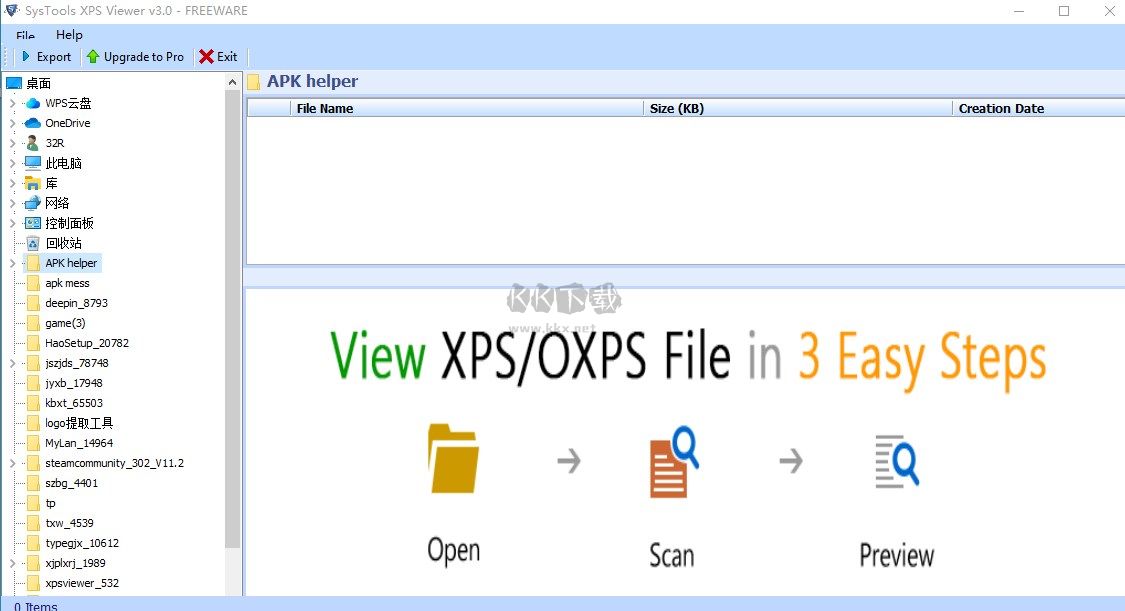Click the 控制面板 control panel icon
Viewport: 1125px width, 611px height.
[32, 222]
